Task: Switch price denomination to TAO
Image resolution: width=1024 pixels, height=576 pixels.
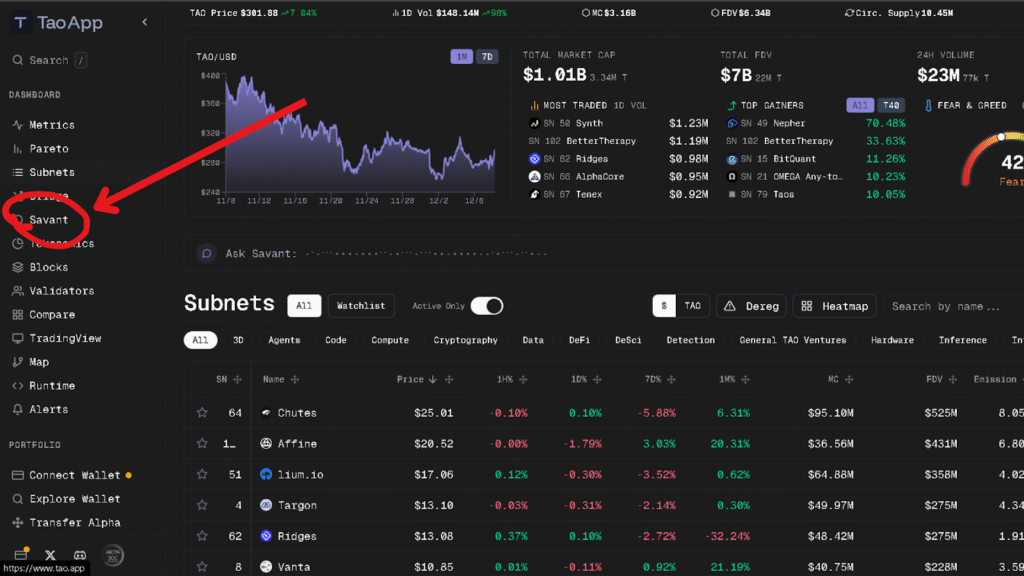Action: [x=692, y=306]
